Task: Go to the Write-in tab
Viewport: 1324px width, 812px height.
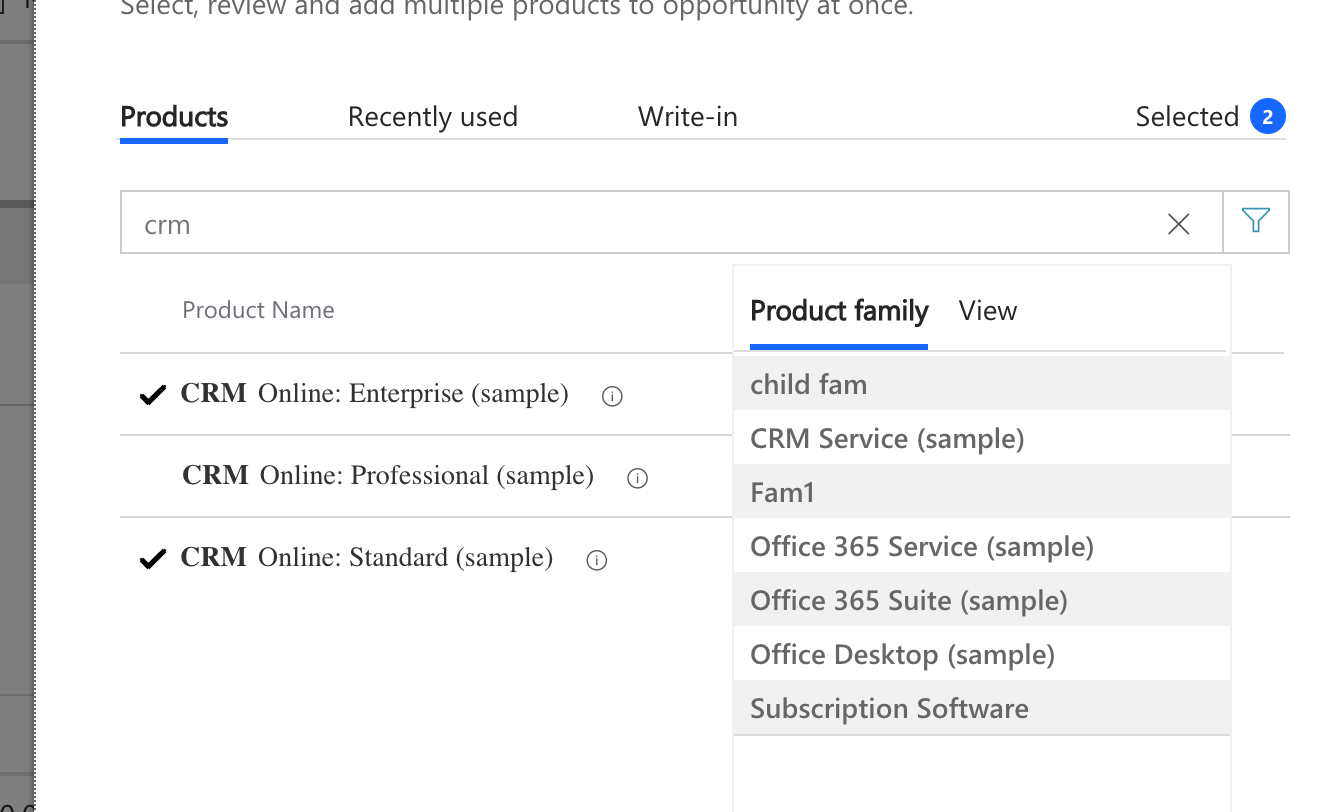Action: 688,117
